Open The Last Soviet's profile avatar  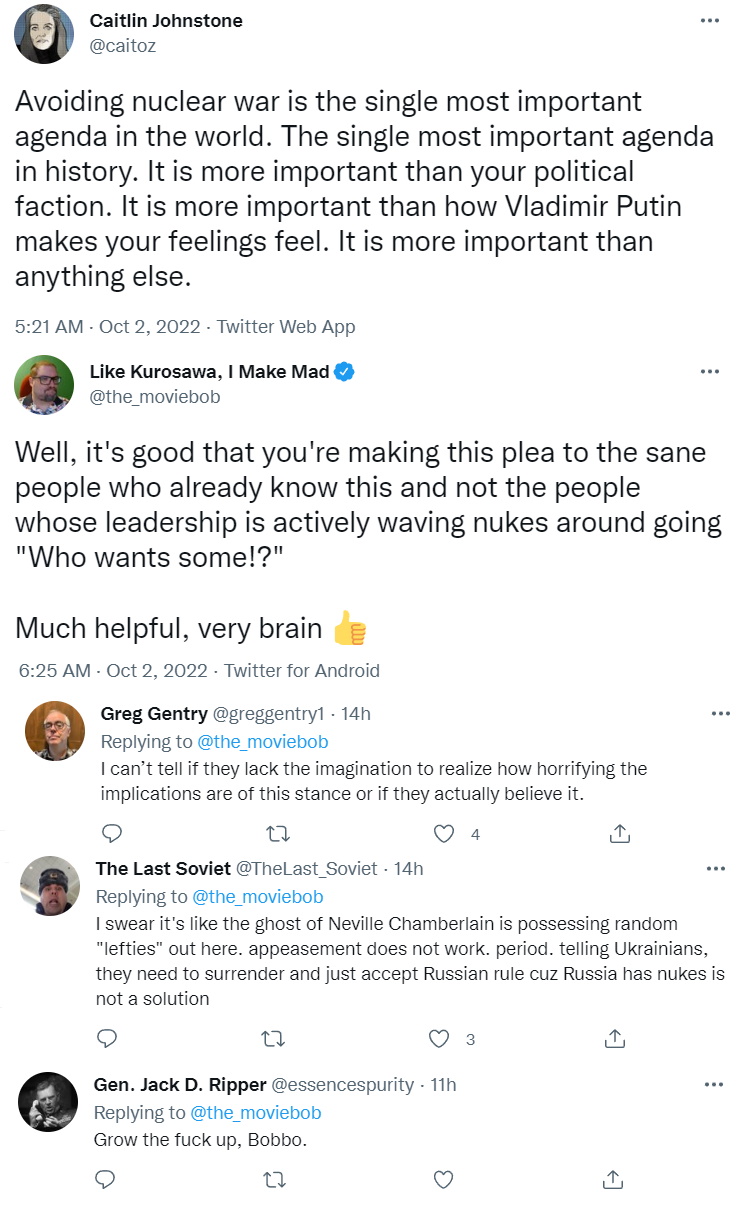49,886
